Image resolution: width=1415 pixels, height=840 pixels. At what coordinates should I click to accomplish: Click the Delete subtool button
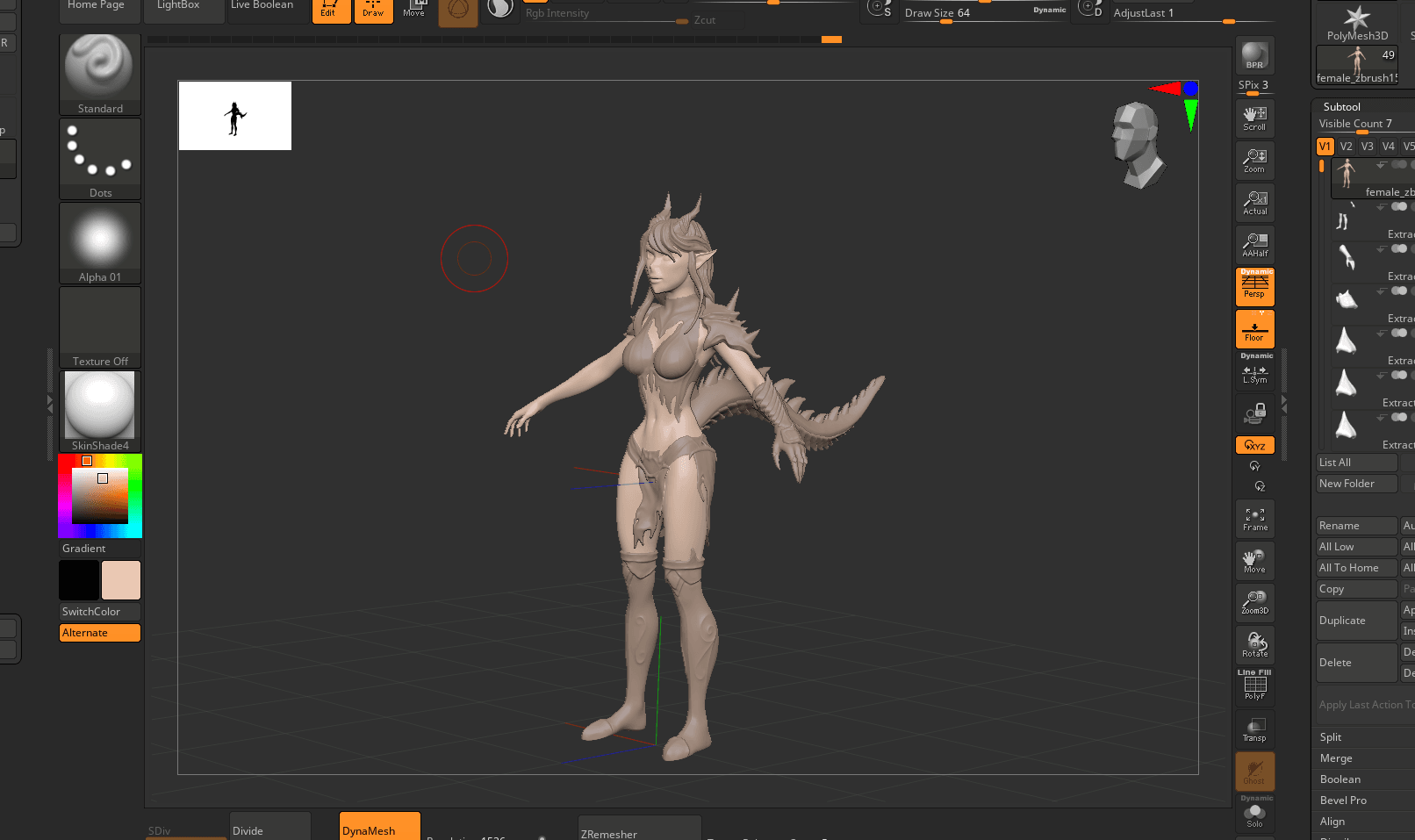[1357, 663]
